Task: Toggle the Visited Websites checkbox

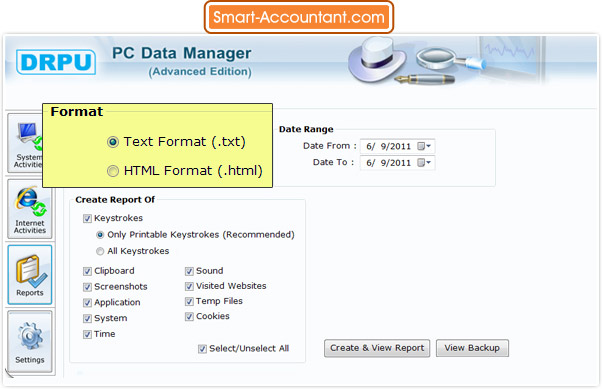Action: pos(189,286)
